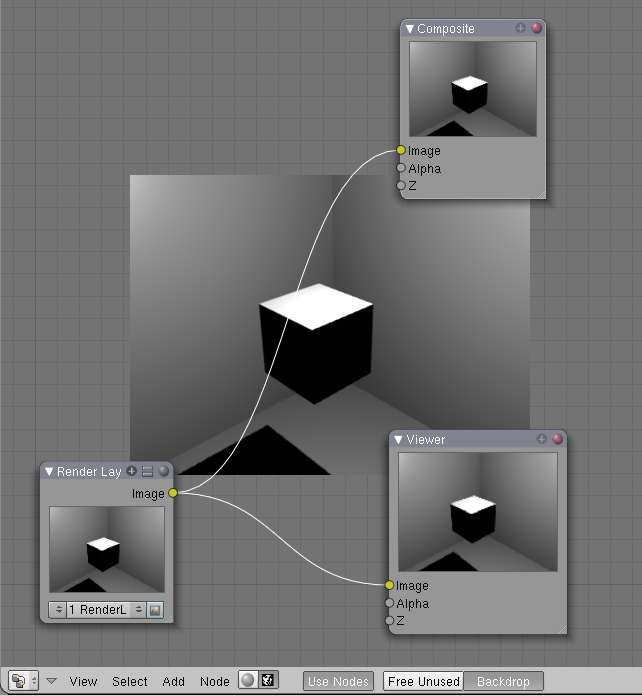
Task: Click the re-render layer image icon
Action: [x=155, y=610]
